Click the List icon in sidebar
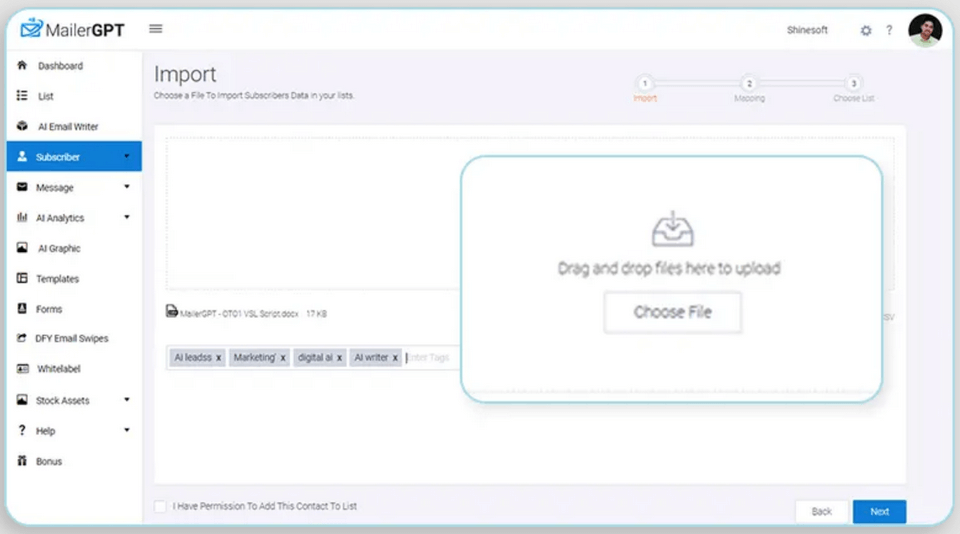Viewport: 960px width, 534px height. (x=22, y=96)
